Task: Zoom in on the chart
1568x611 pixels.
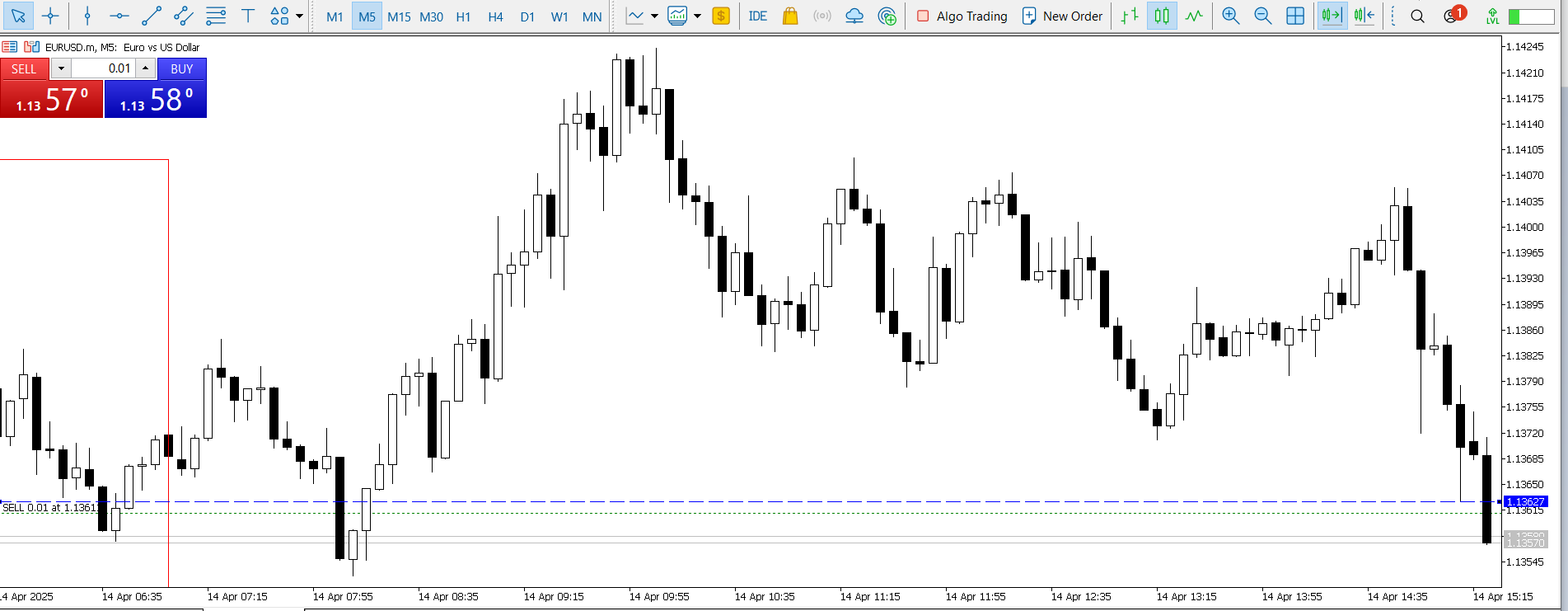Action: point(1230,16)
